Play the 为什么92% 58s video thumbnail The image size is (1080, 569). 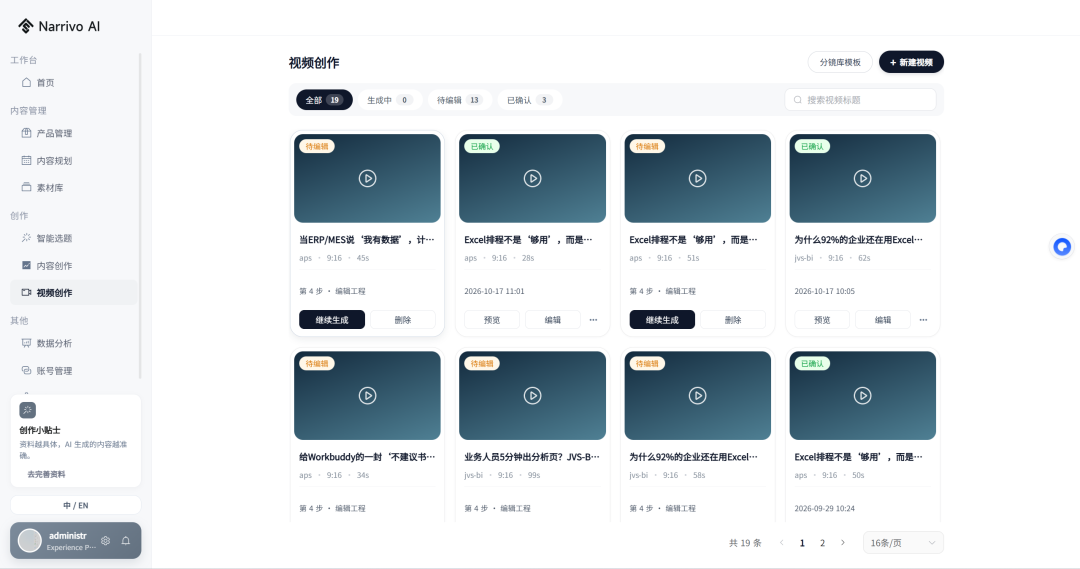pos(698,395)
